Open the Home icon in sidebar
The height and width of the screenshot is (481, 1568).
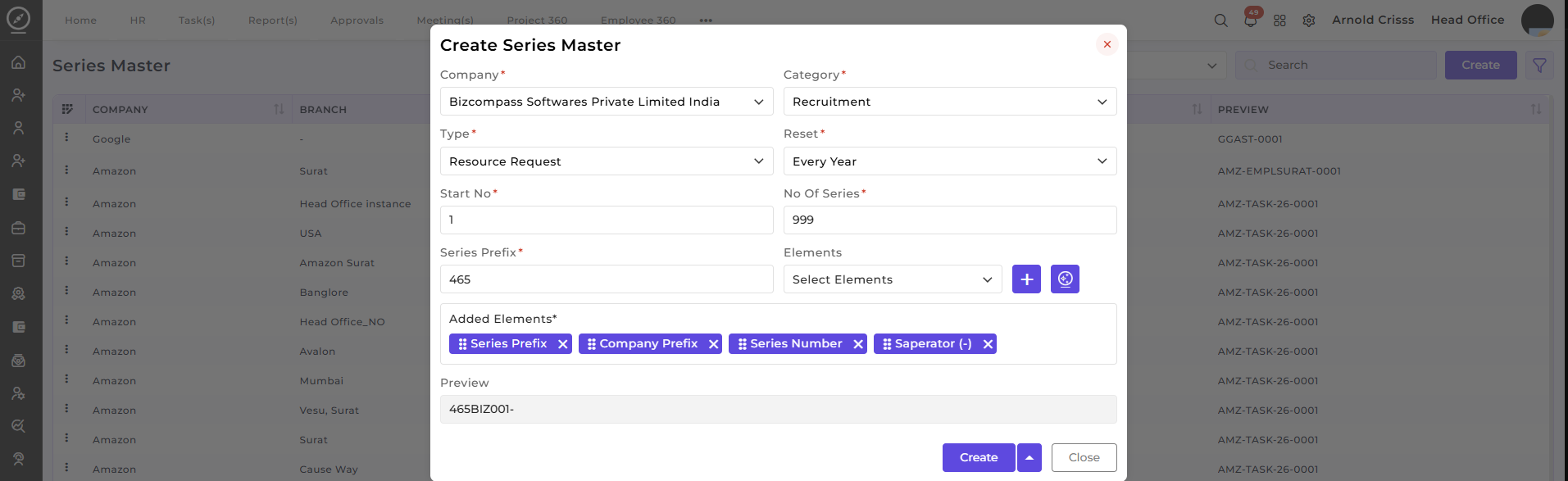18,62
